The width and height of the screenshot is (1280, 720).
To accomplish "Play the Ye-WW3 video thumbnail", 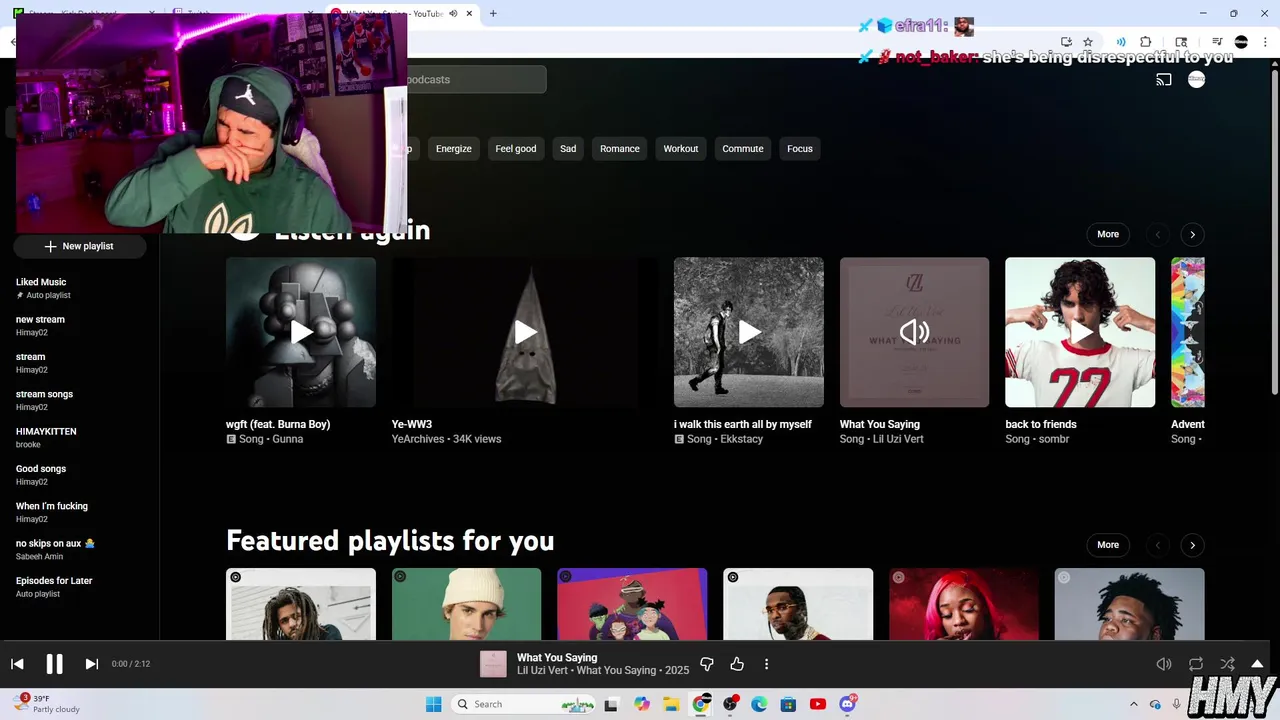I will pyautogui.click(x=525, y=332).
